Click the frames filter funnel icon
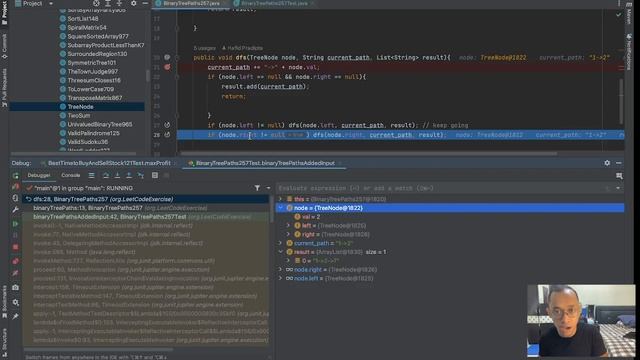640x360 pixels. (x=257, y=188)
